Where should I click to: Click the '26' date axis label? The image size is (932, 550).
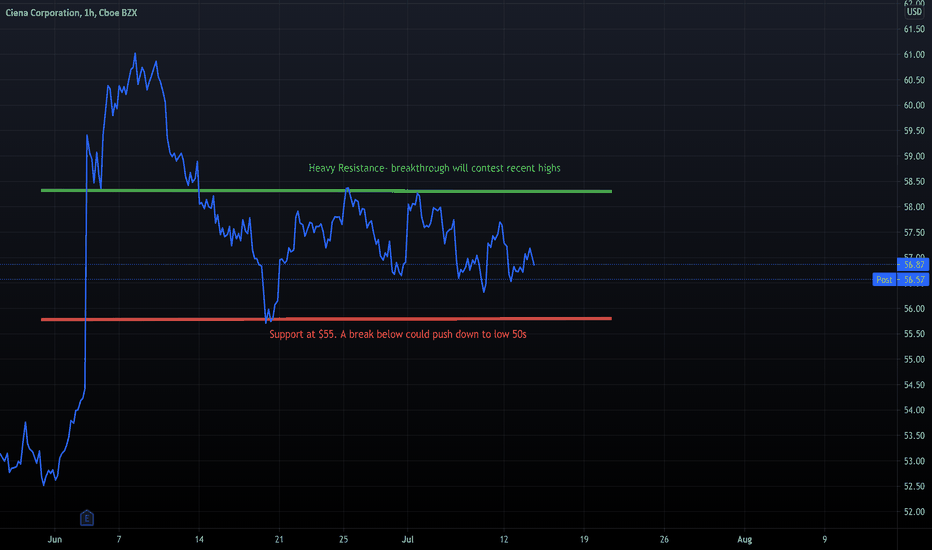(664, 539)
